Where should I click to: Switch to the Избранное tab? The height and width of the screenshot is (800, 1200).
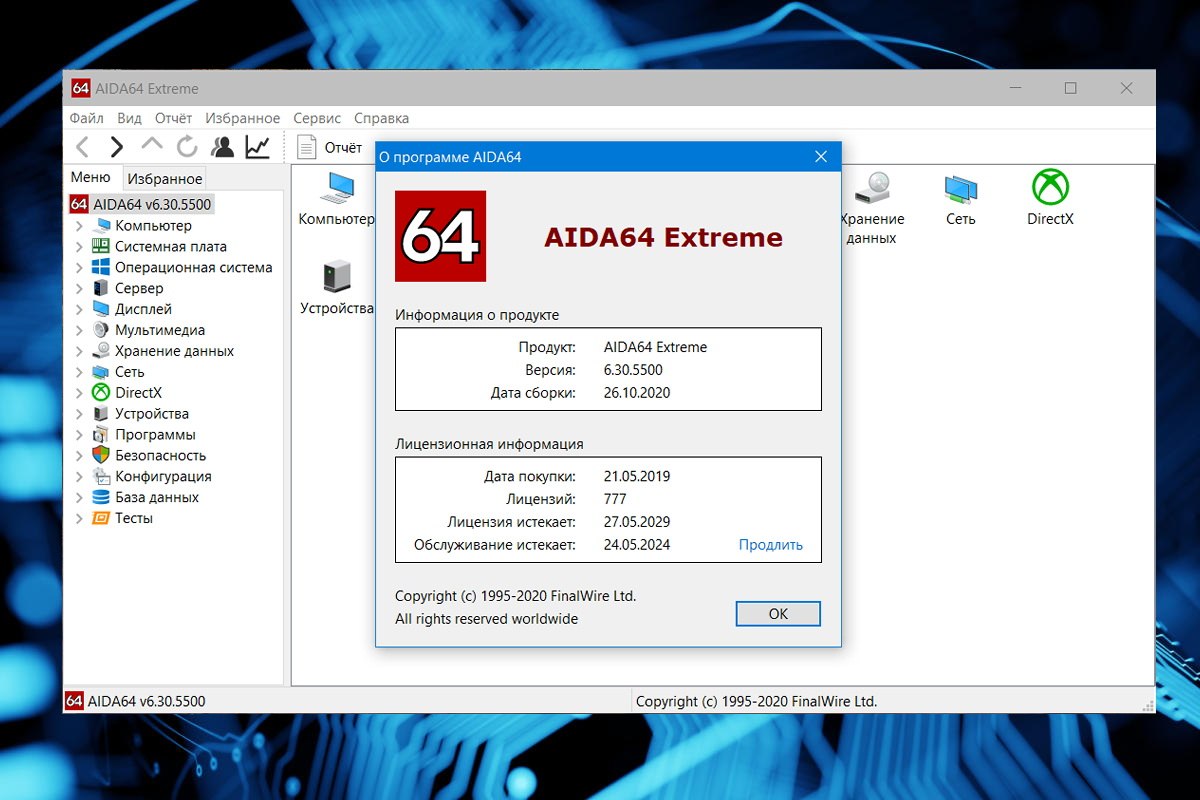point(165,179)
